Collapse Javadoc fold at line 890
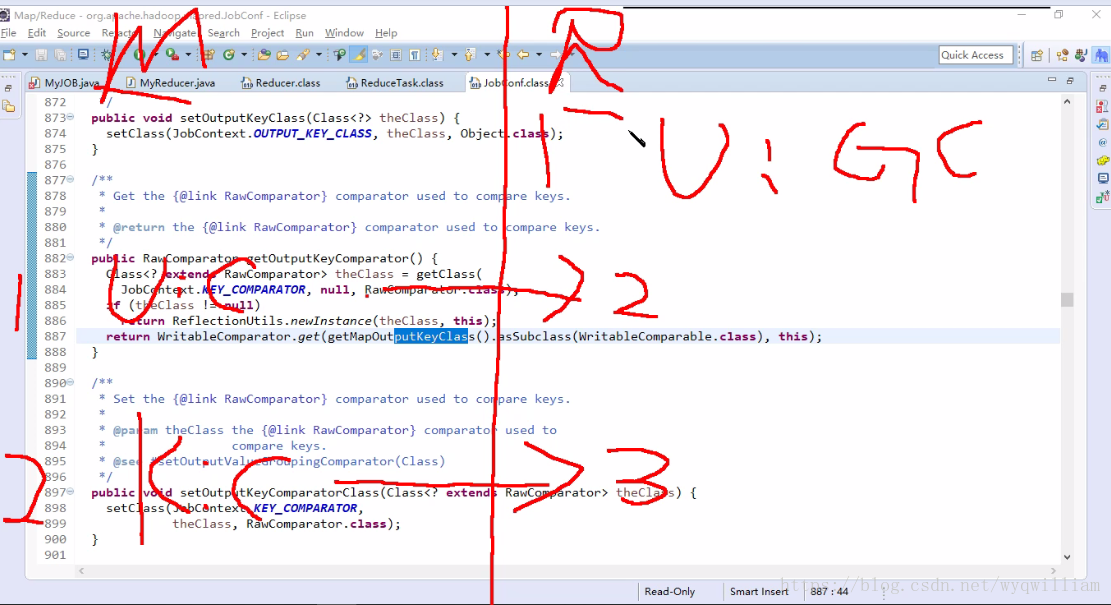This screenshot has height=605, width=1111. click(70, 383)
